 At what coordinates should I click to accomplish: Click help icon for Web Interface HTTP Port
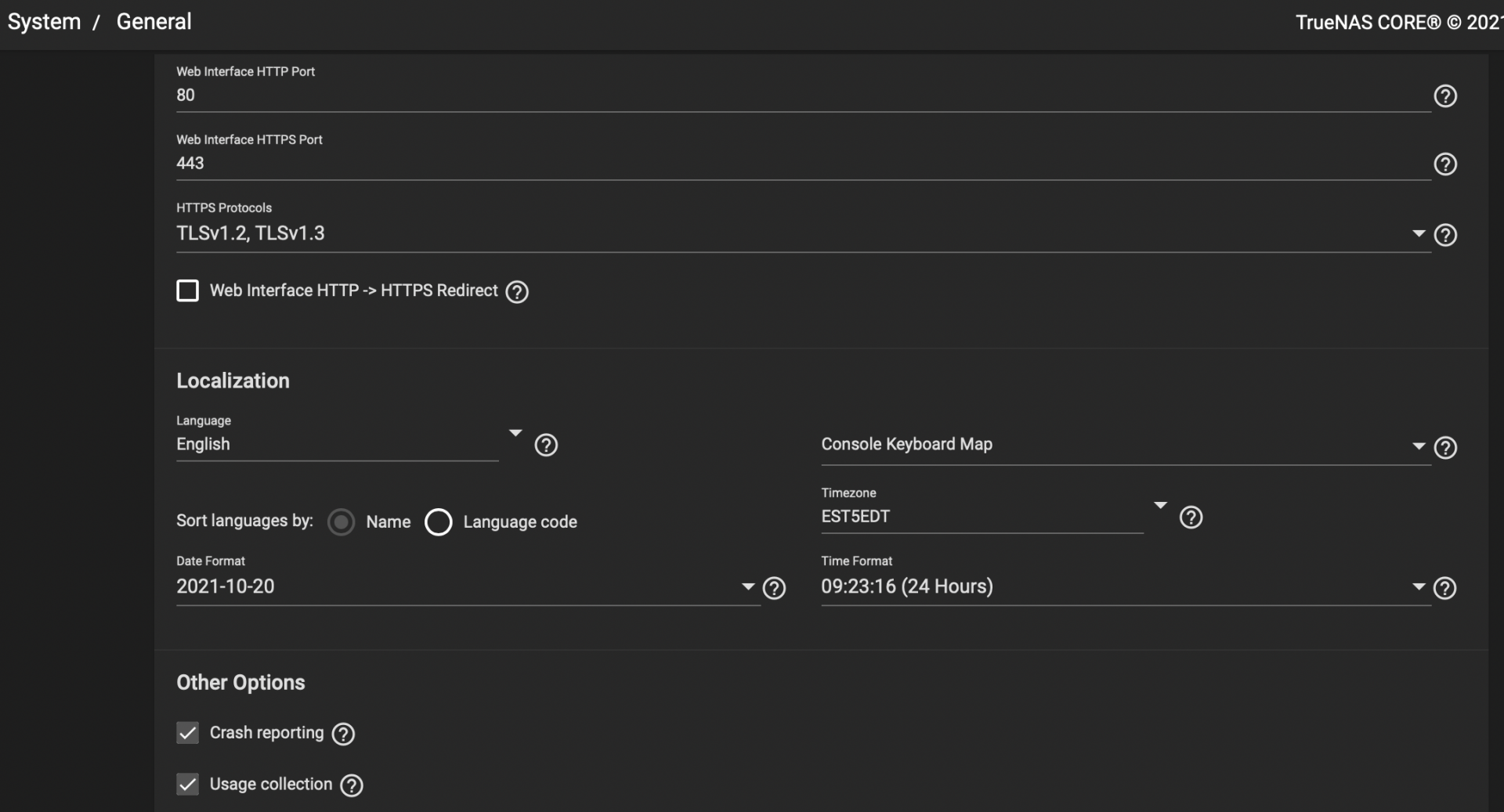coord(1444,96)
